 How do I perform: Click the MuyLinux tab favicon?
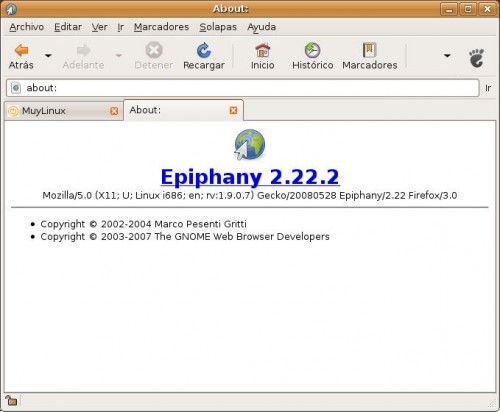pyautogui.click(x=13, y=111)
